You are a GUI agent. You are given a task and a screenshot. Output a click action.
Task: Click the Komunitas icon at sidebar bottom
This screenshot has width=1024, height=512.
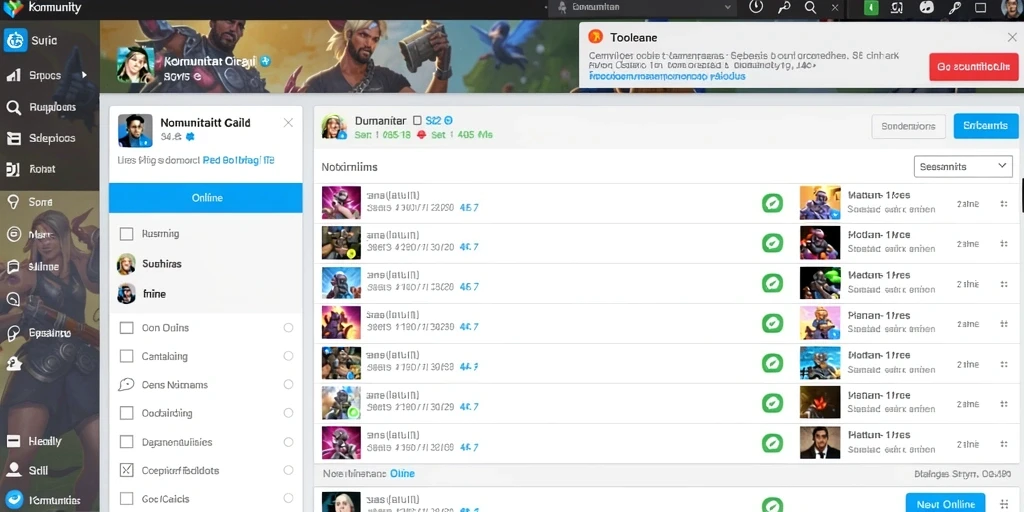tap(14, 500)
